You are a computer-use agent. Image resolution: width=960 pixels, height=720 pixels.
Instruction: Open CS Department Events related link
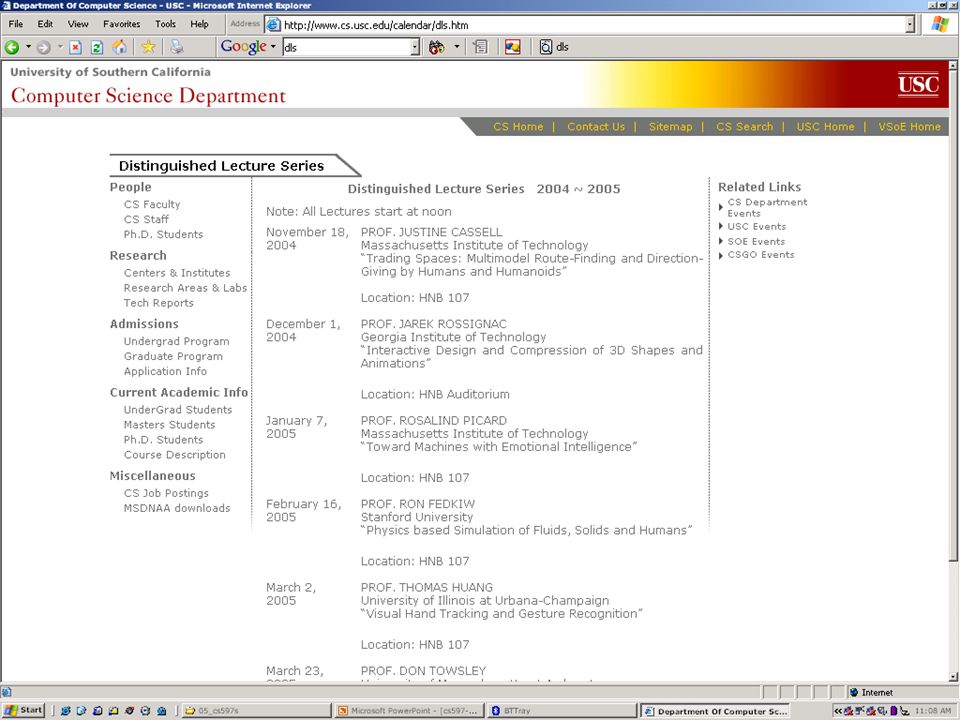767,208
